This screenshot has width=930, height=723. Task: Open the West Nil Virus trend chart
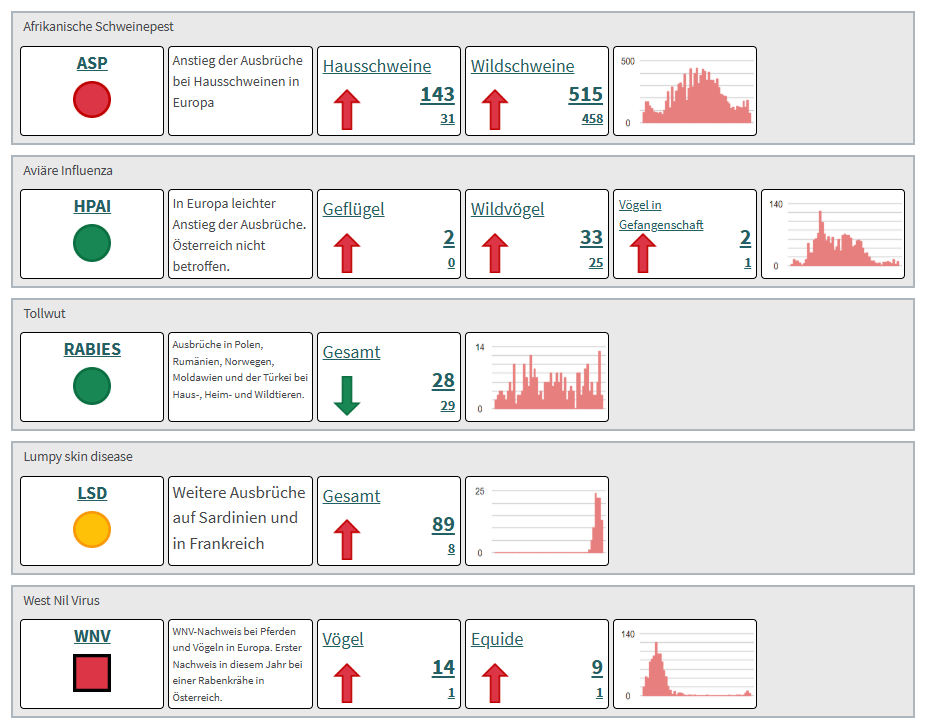(x=685, y=664)
